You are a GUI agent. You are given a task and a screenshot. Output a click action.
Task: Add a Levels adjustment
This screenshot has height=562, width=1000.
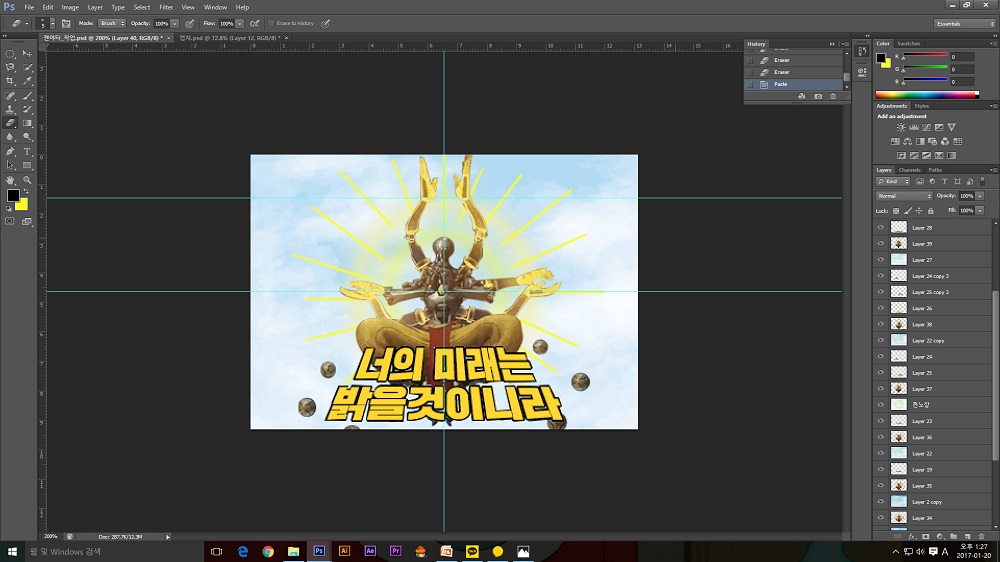pos(913,128)
